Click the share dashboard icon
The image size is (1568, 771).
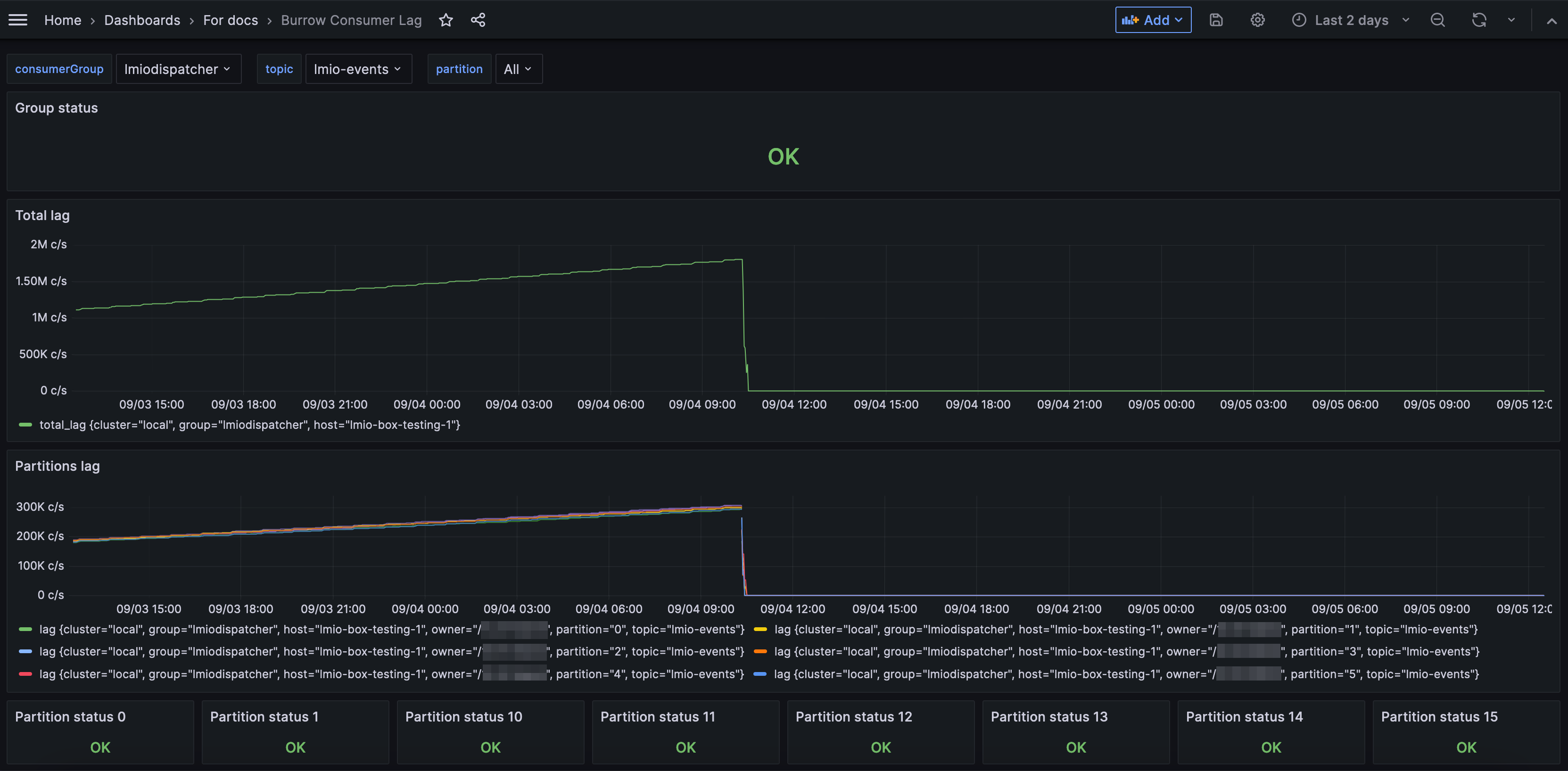(478, 20)
